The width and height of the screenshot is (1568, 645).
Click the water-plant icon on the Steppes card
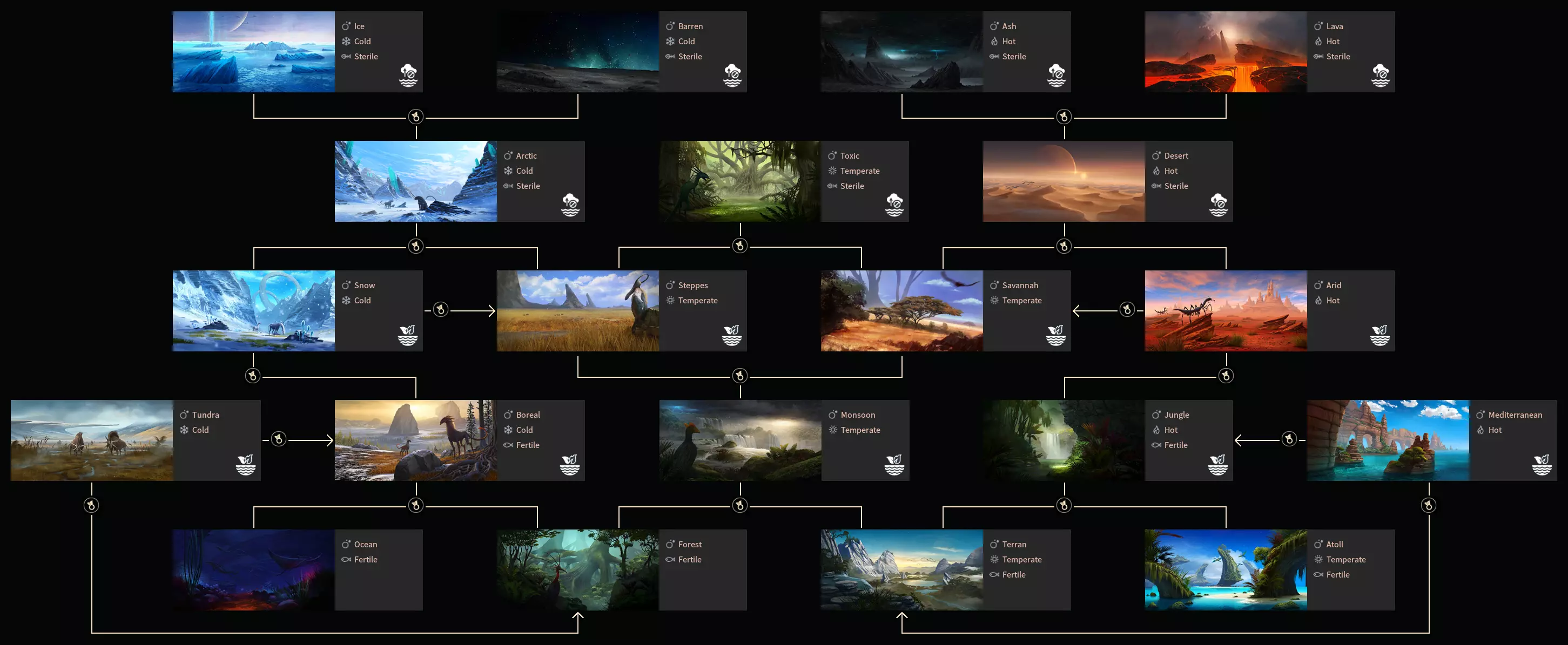coord(732,335)
